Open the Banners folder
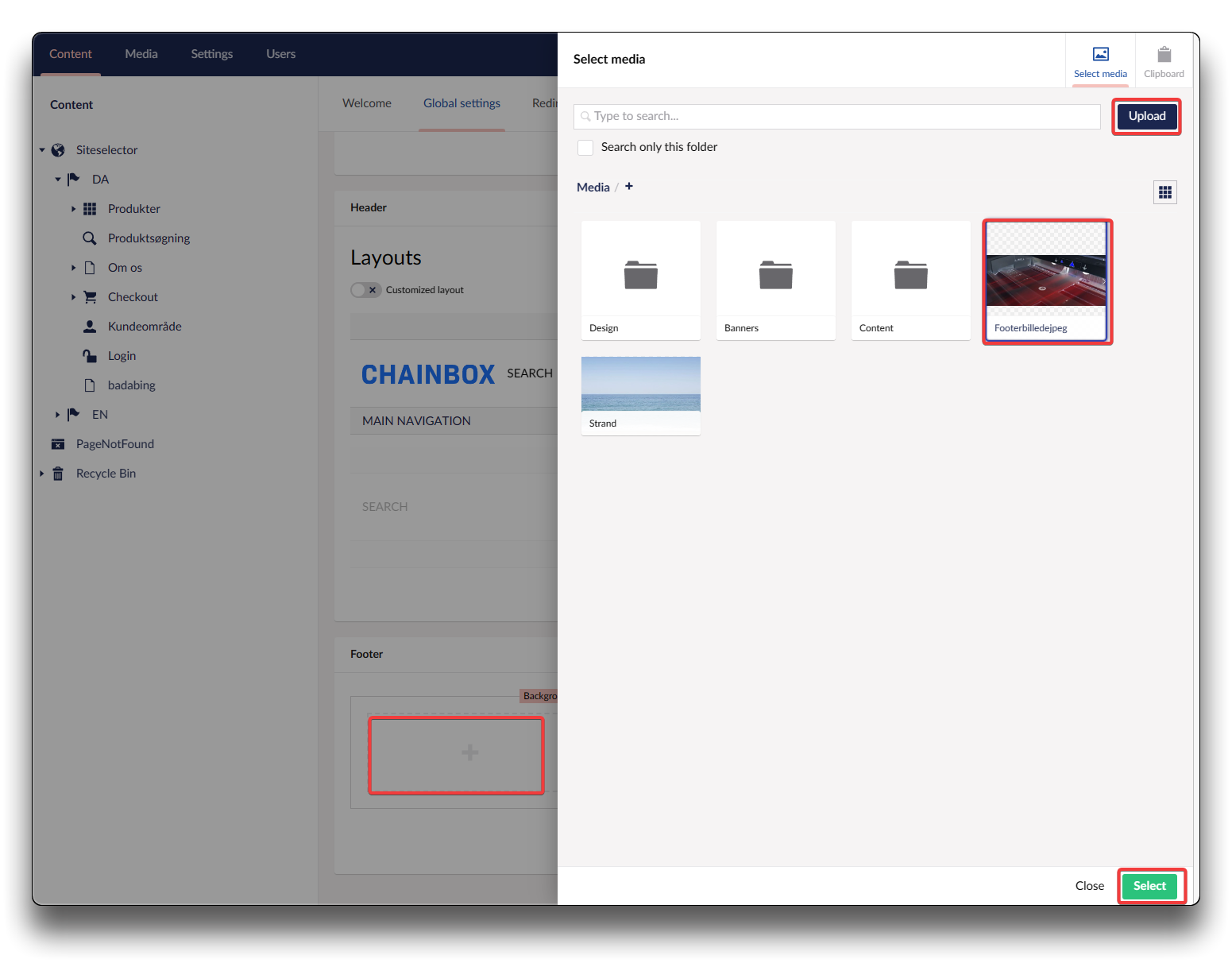Image resolution: width=1232 pixels, height=963 pixels. coord(775,280)
